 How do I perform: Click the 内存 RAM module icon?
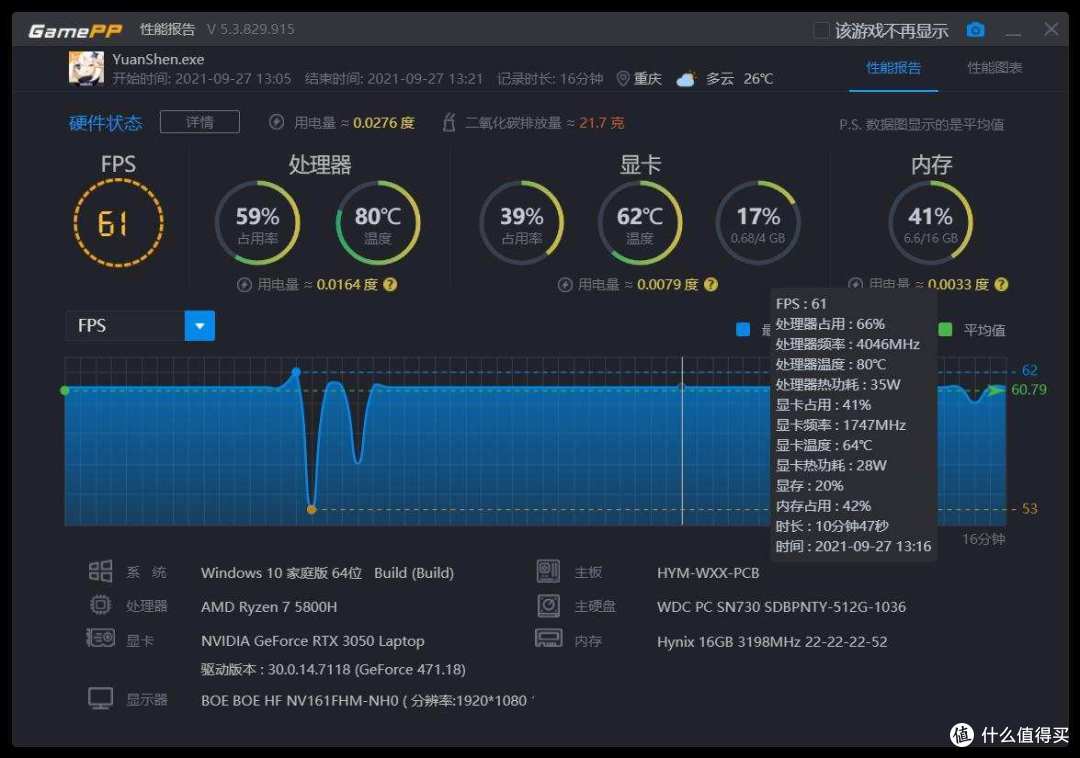548,638
